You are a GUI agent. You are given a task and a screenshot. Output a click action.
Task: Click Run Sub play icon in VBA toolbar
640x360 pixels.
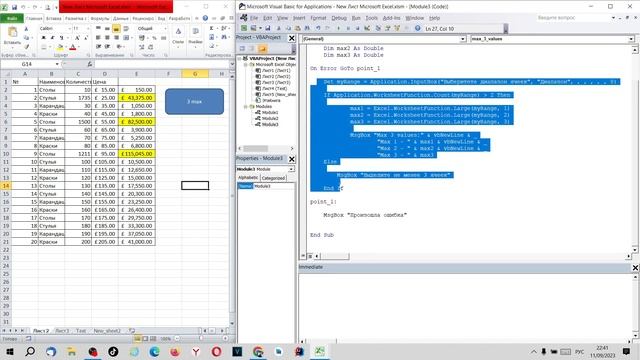click(338, 28)
